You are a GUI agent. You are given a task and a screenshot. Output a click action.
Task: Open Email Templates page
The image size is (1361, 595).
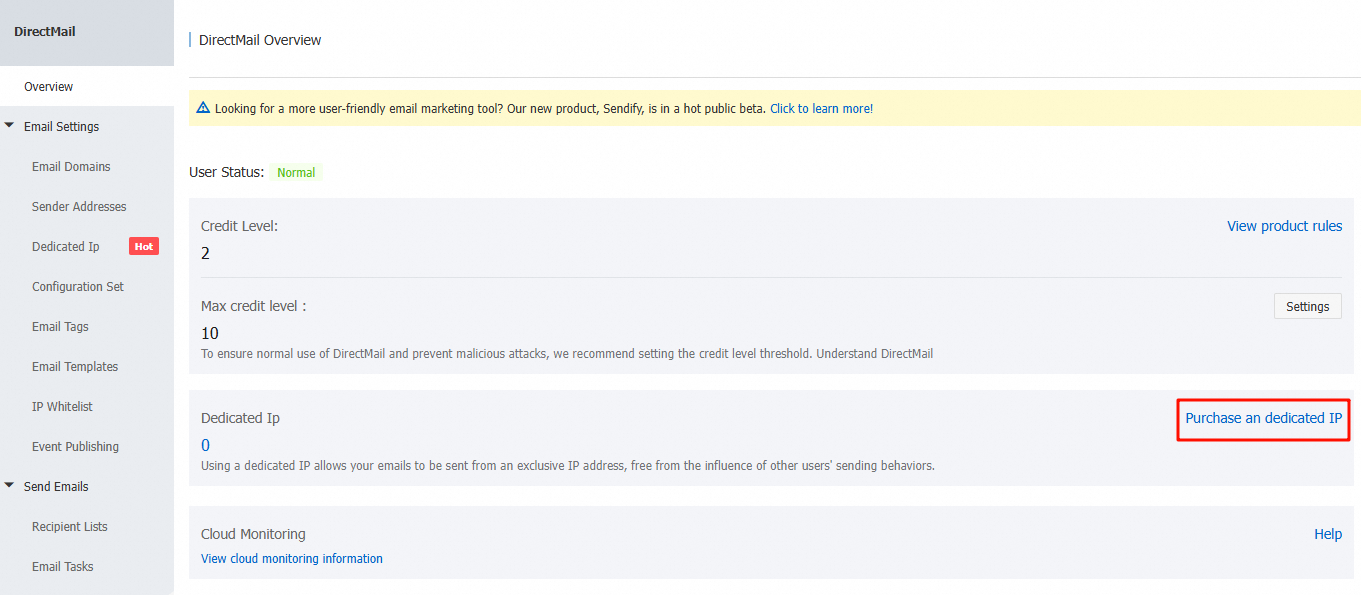(x=75, y=367)
